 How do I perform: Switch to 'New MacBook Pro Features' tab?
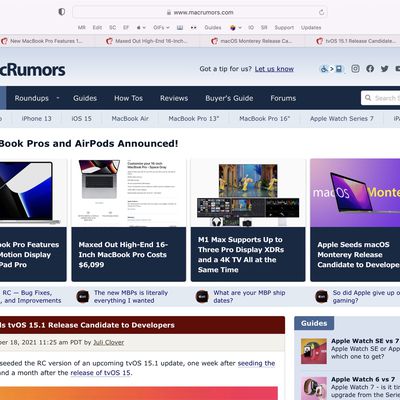pyautogui.click(x=47, y=41)
